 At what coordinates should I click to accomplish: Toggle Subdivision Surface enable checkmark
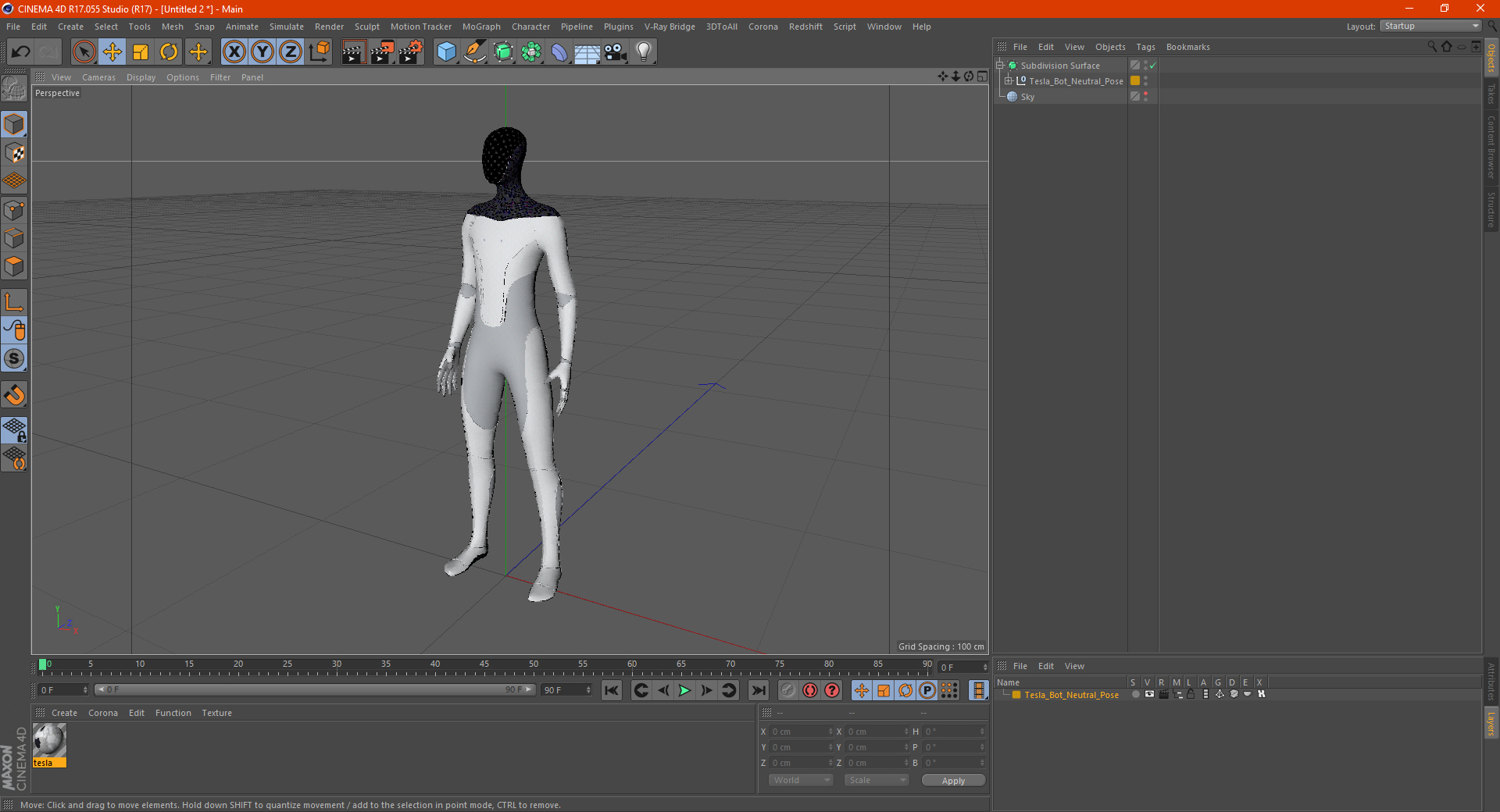(1153, 66)
